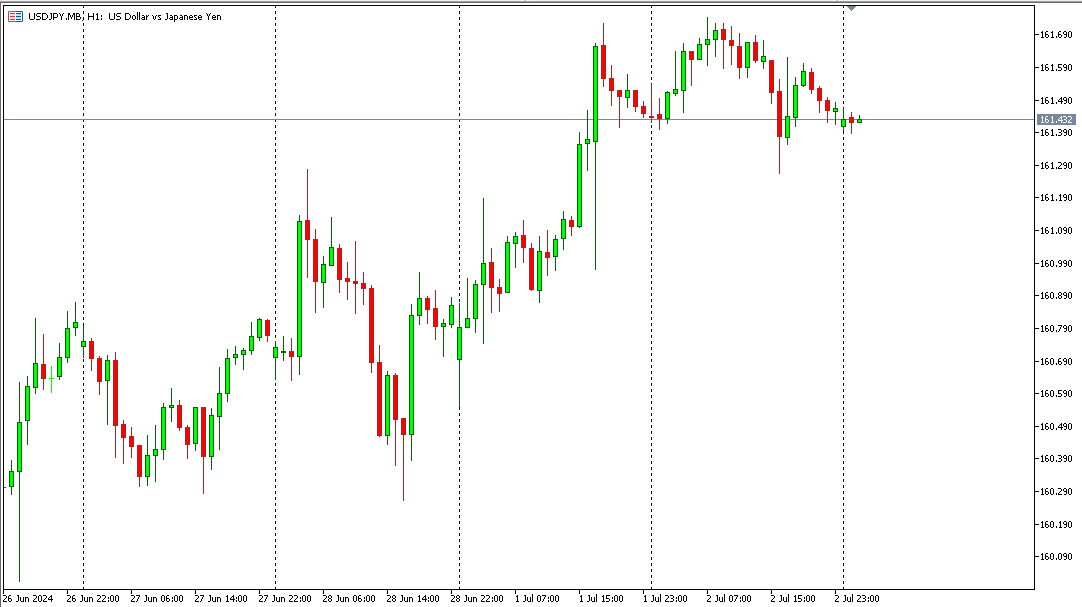
Task: Click the 160.990 price scale label
Action: 1056,263
